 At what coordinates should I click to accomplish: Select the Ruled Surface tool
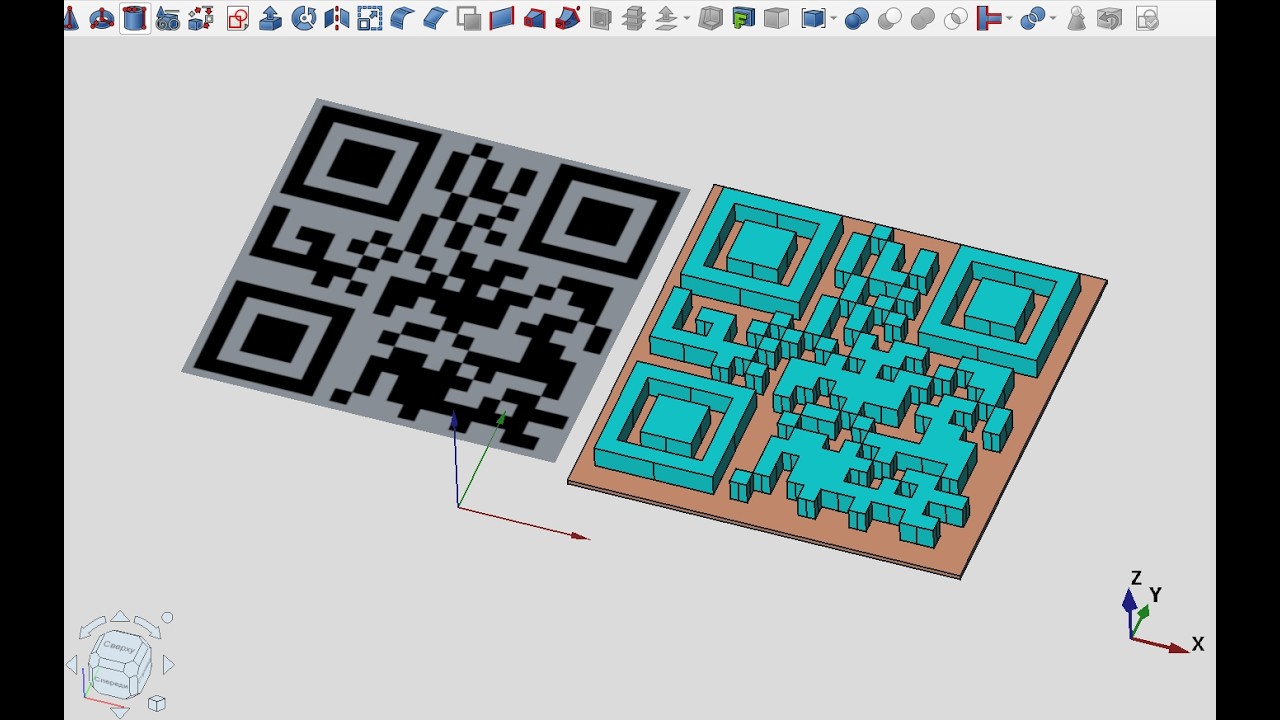502,18
